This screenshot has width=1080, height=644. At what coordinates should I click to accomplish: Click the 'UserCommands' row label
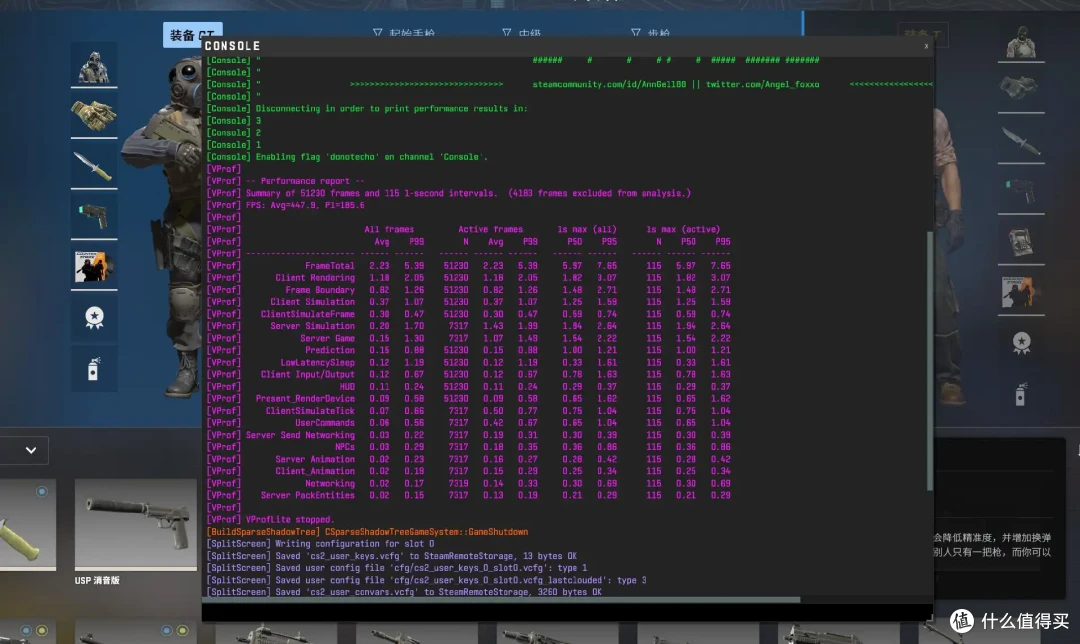(324, 423)
